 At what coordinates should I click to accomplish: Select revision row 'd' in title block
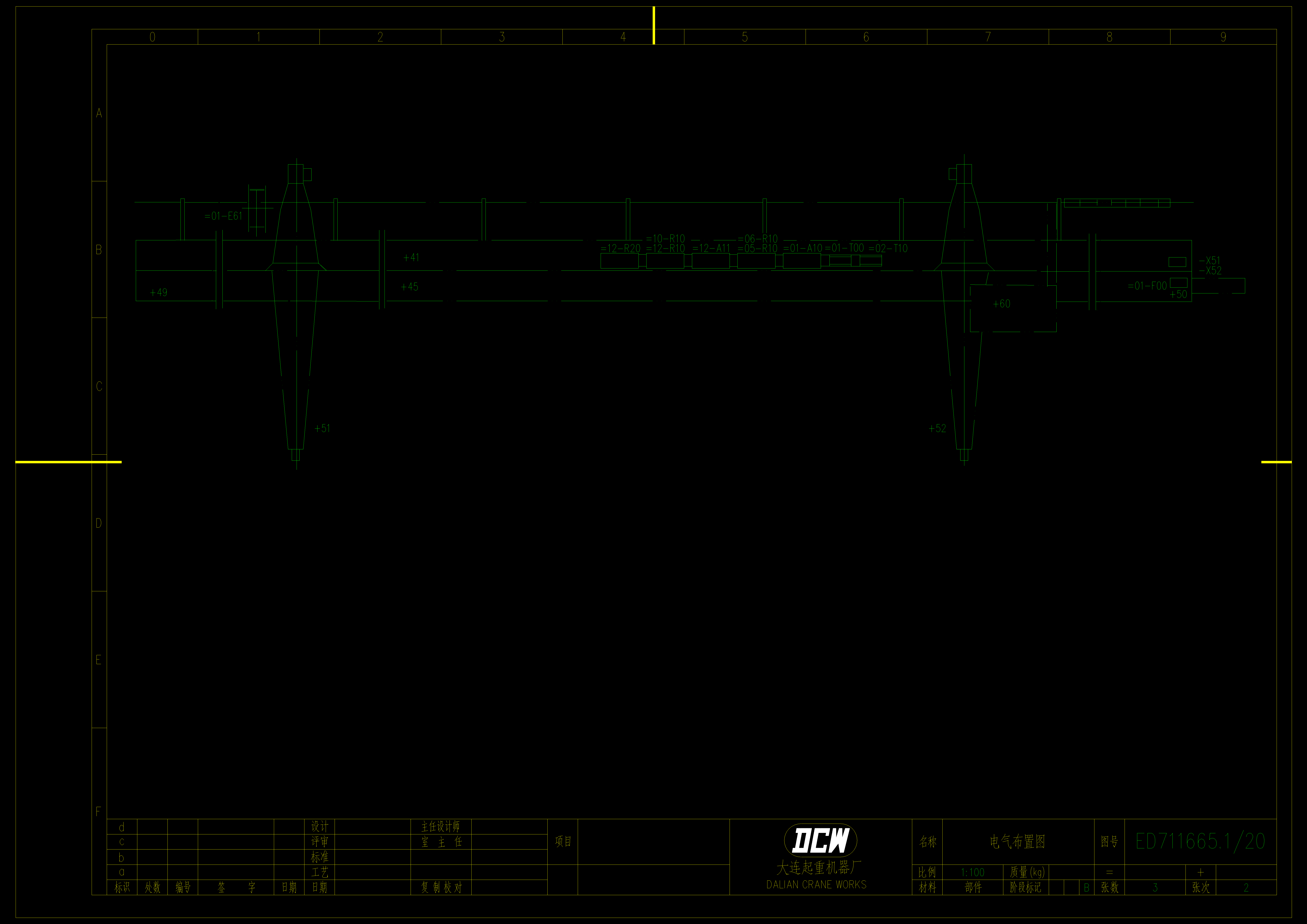coord(121,827)
